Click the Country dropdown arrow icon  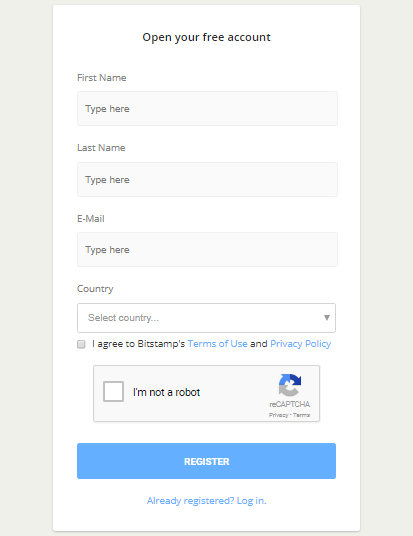(327, 318)
